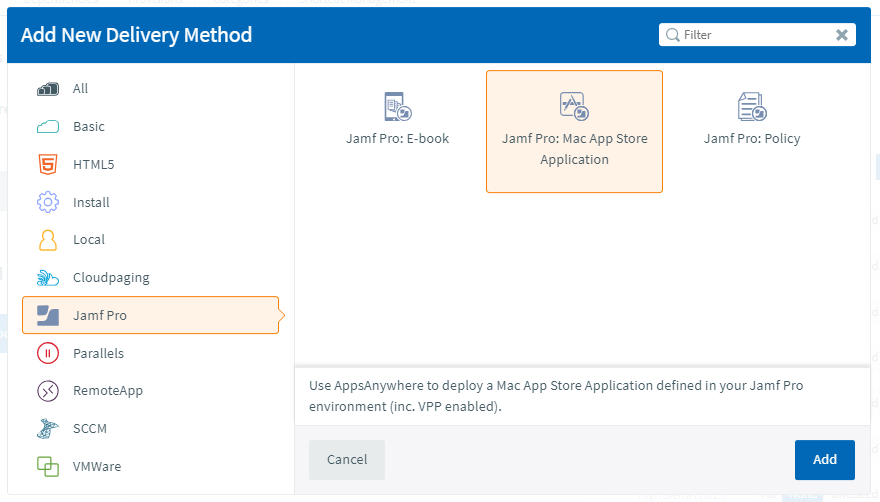Image resolution: width=880 pixels, height=502 pixels.
Task: Click the All category stacked icon
Action: coord(48,89)
